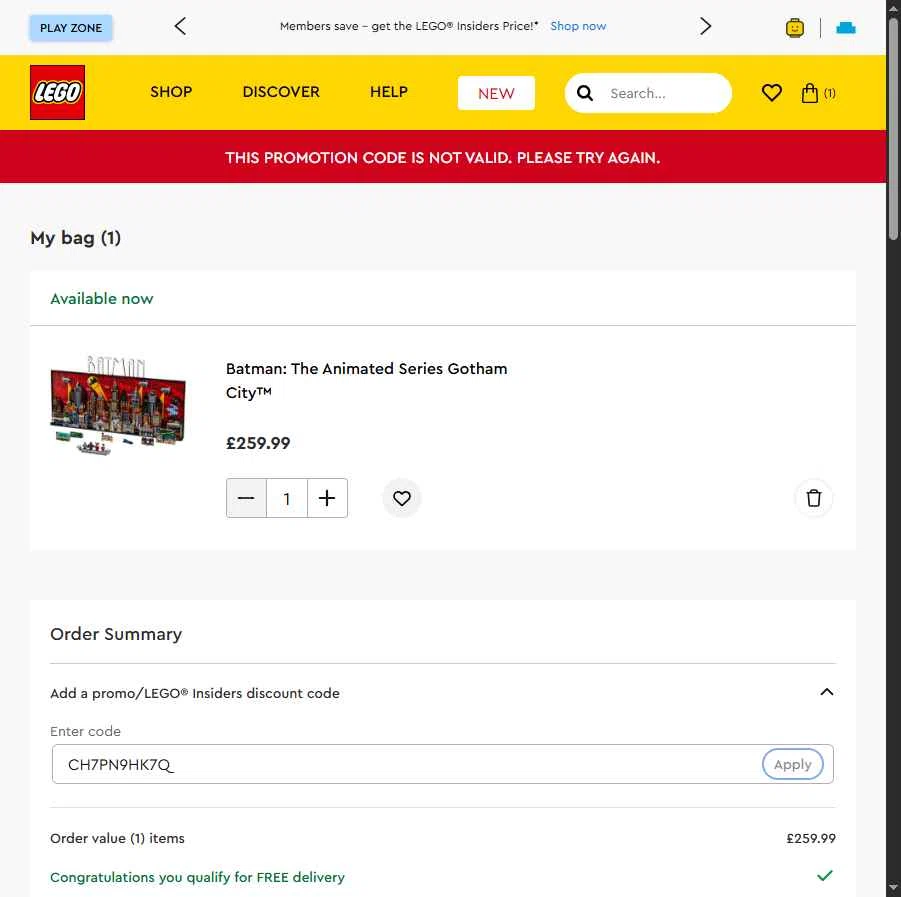Click the FREE delivery congratulations text
This screenshot has width=901, height=897.
pos(198,877)
